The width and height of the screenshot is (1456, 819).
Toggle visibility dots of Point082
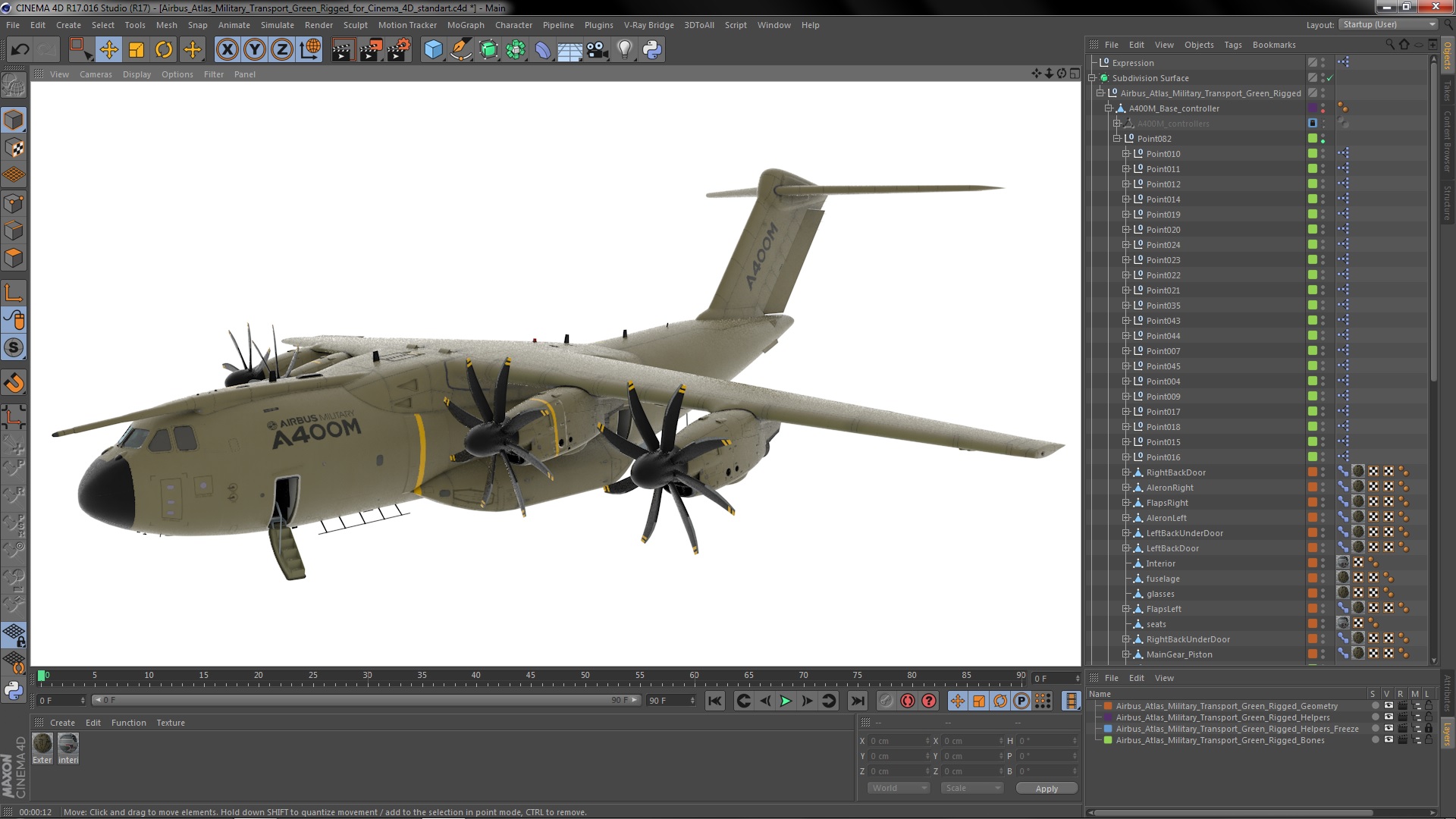pos(1323,139)
